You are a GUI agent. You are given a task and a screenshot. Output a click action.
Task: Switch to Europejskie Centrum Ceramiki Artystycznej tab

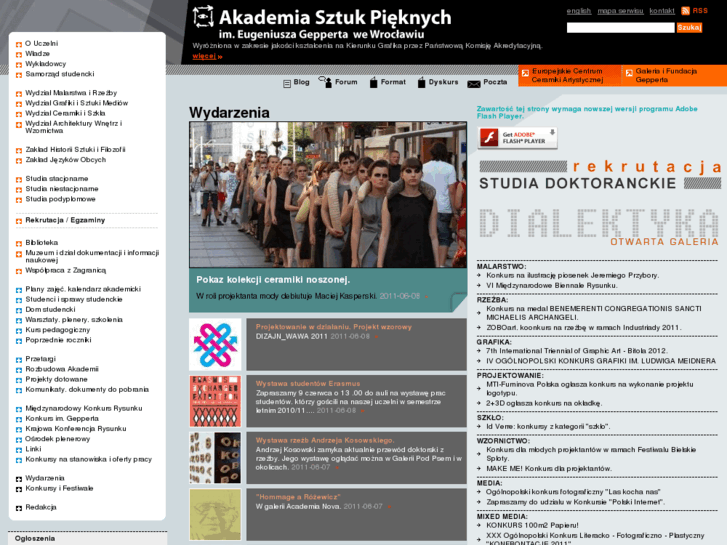tap(570, 76)
